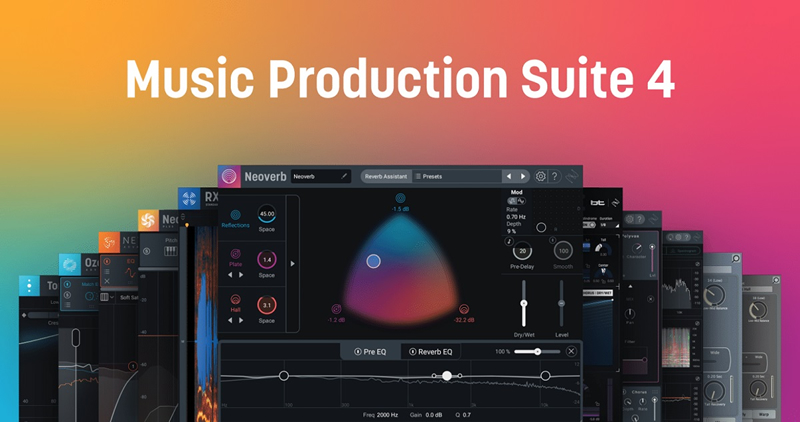Close the EQ panel with X
This screenshot has height=422, width=800.
point(571,351)
